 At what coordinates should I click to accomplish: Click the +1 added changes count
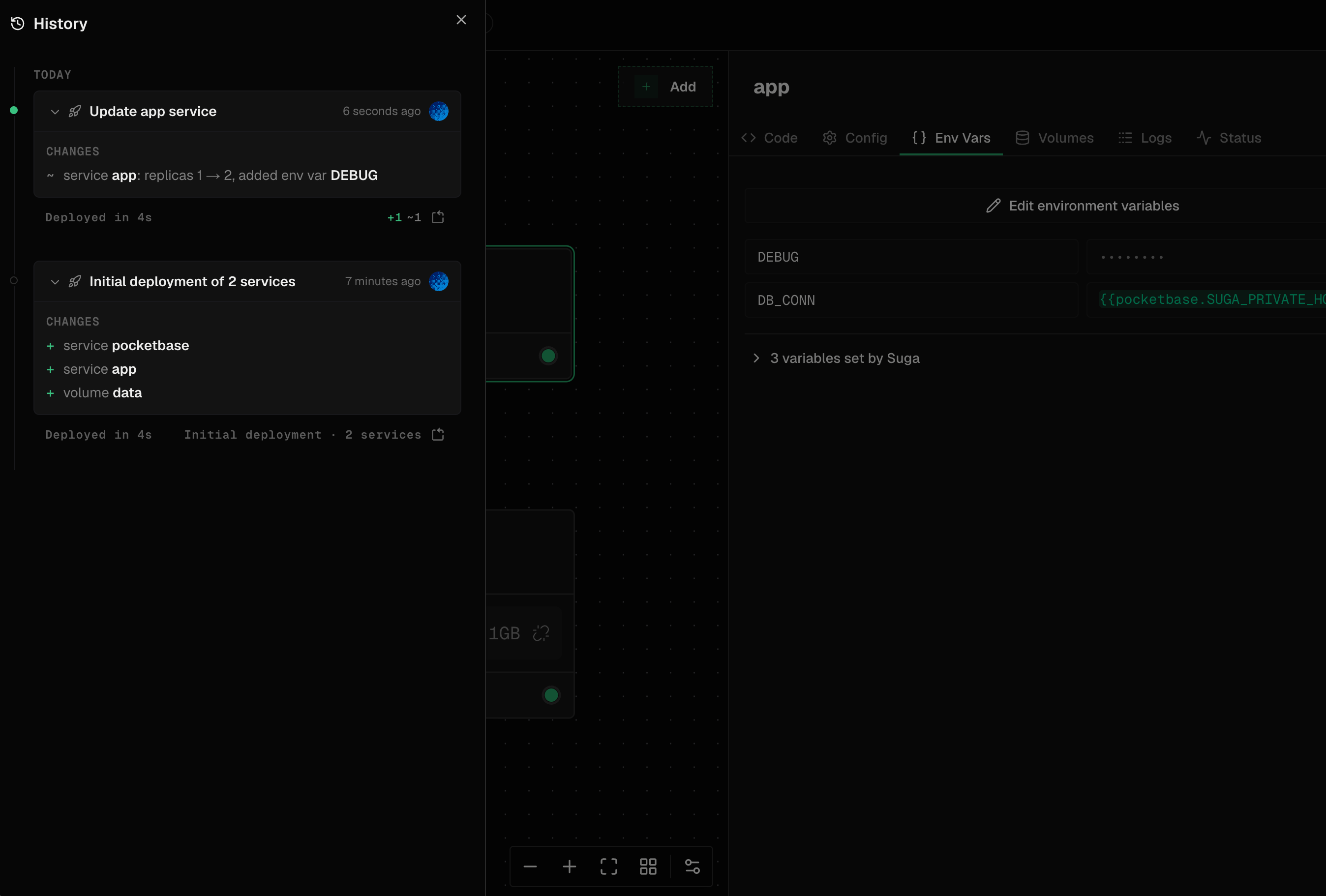(394, 217)
